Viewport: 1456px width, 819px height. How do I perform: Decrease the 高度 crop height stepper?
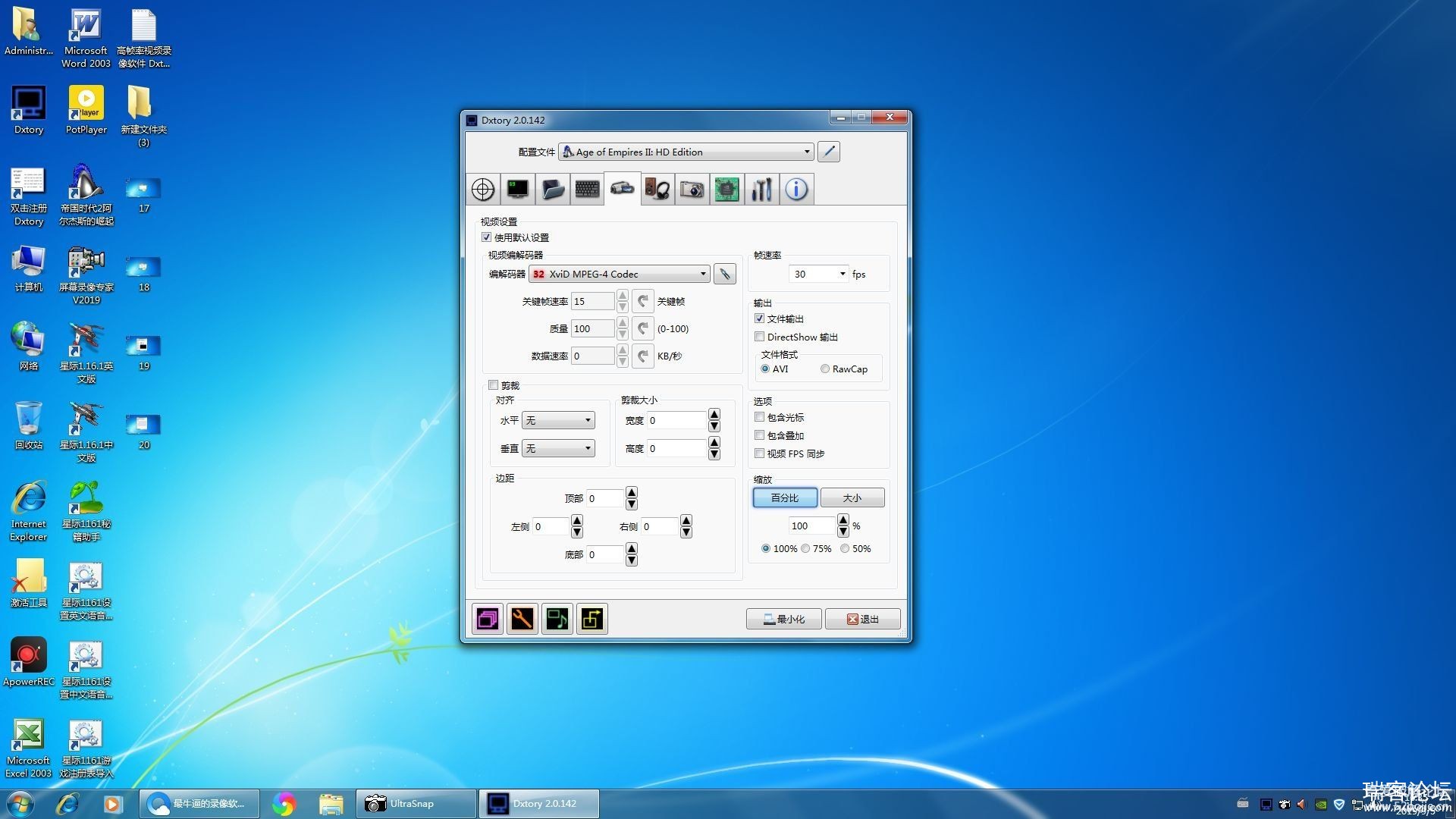714,453
